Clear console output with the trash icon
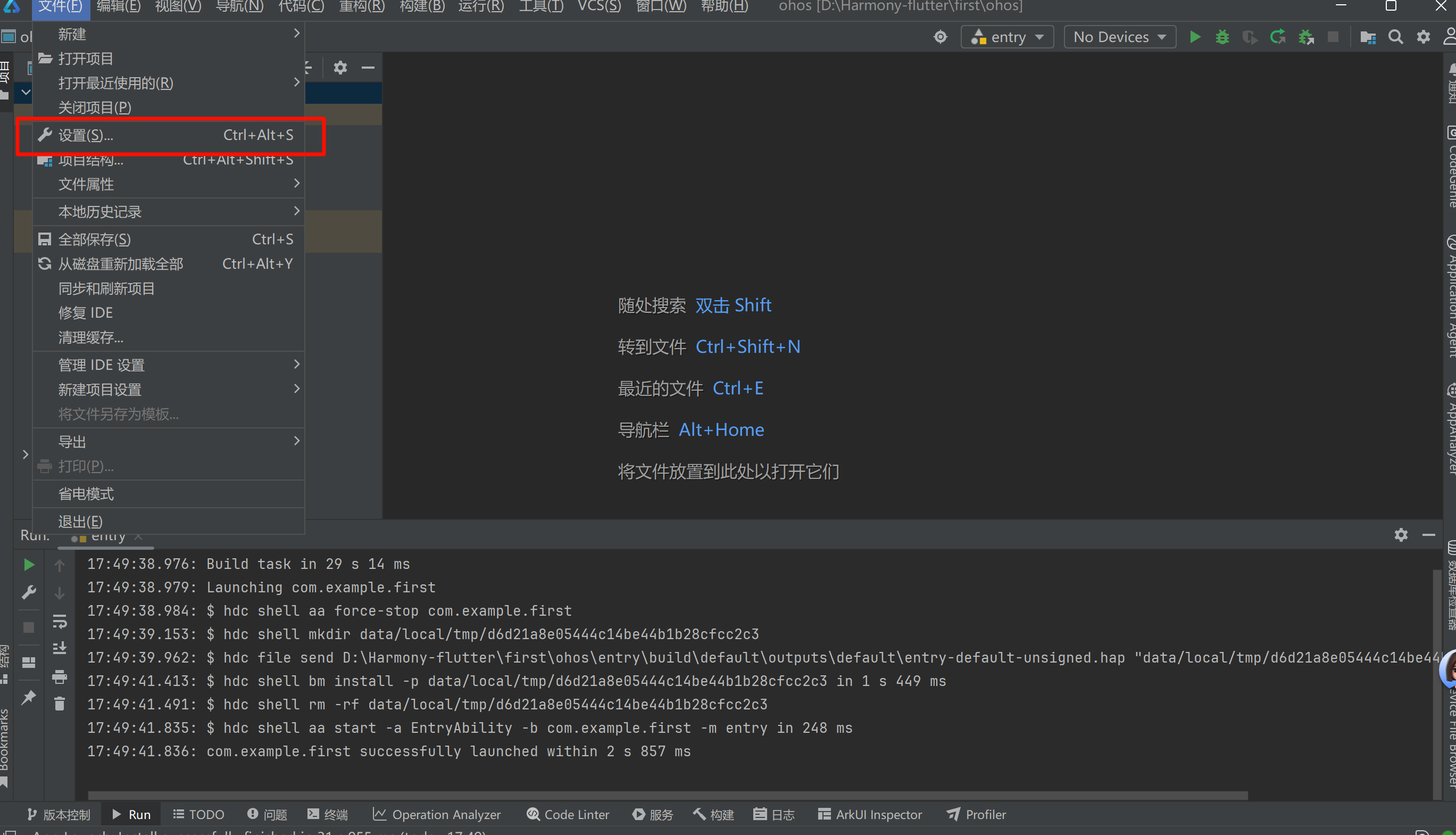The image size is (1456, 835). point(60,703)
